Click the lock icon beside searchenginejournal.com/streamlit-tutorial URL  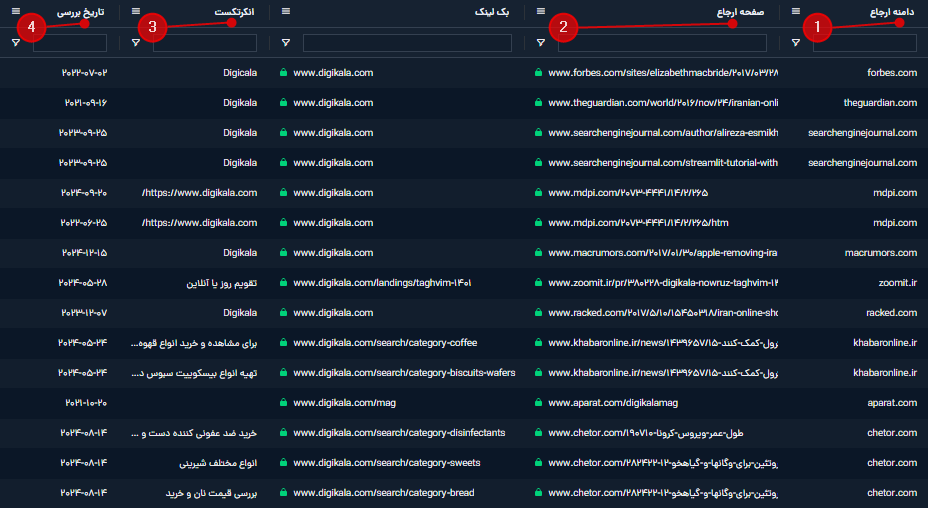tap(538, 162)
